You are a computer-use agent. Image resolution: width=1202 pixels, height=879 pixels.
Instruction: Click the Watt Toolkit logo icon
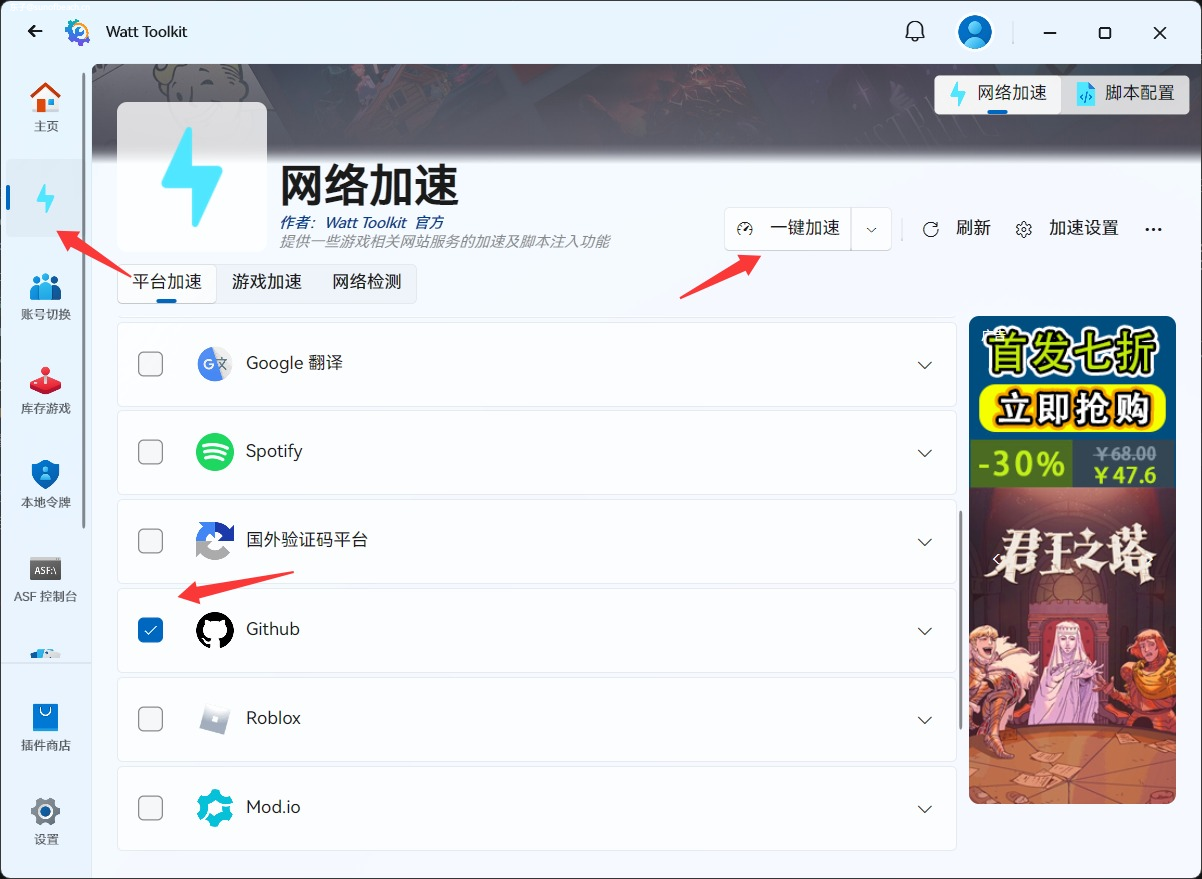click(77, 32)
